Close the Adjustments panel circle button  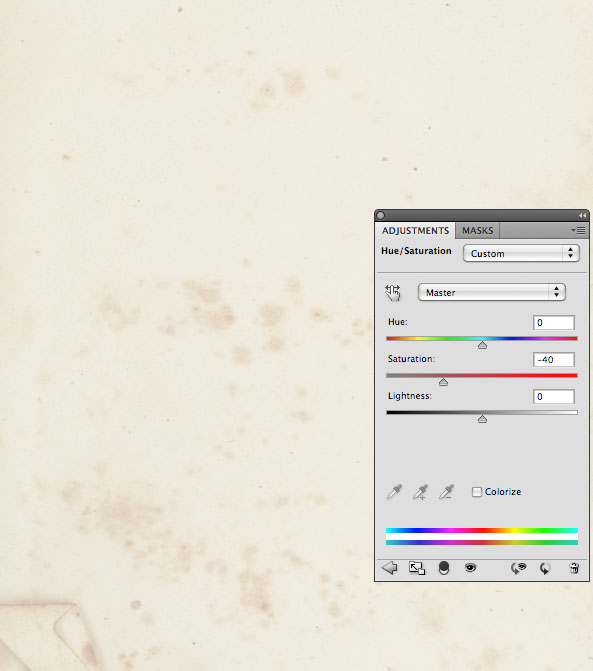[380, 215]
